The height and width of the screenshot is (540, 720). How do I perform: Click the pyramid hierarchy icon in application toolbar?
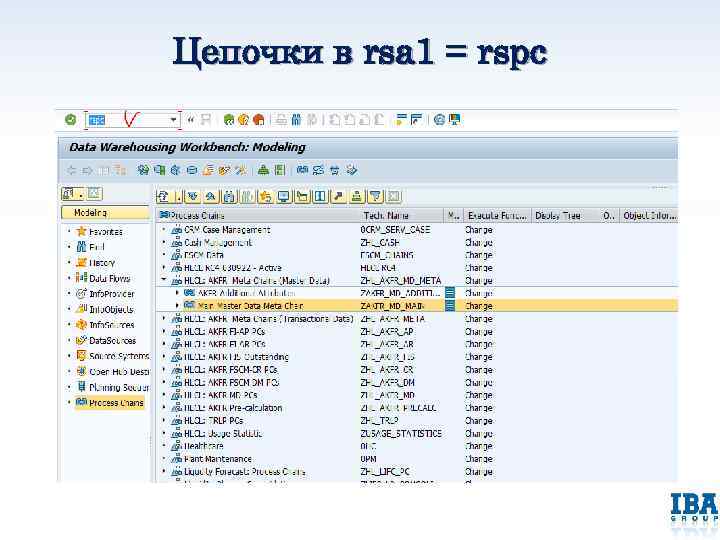click(263, 170)
